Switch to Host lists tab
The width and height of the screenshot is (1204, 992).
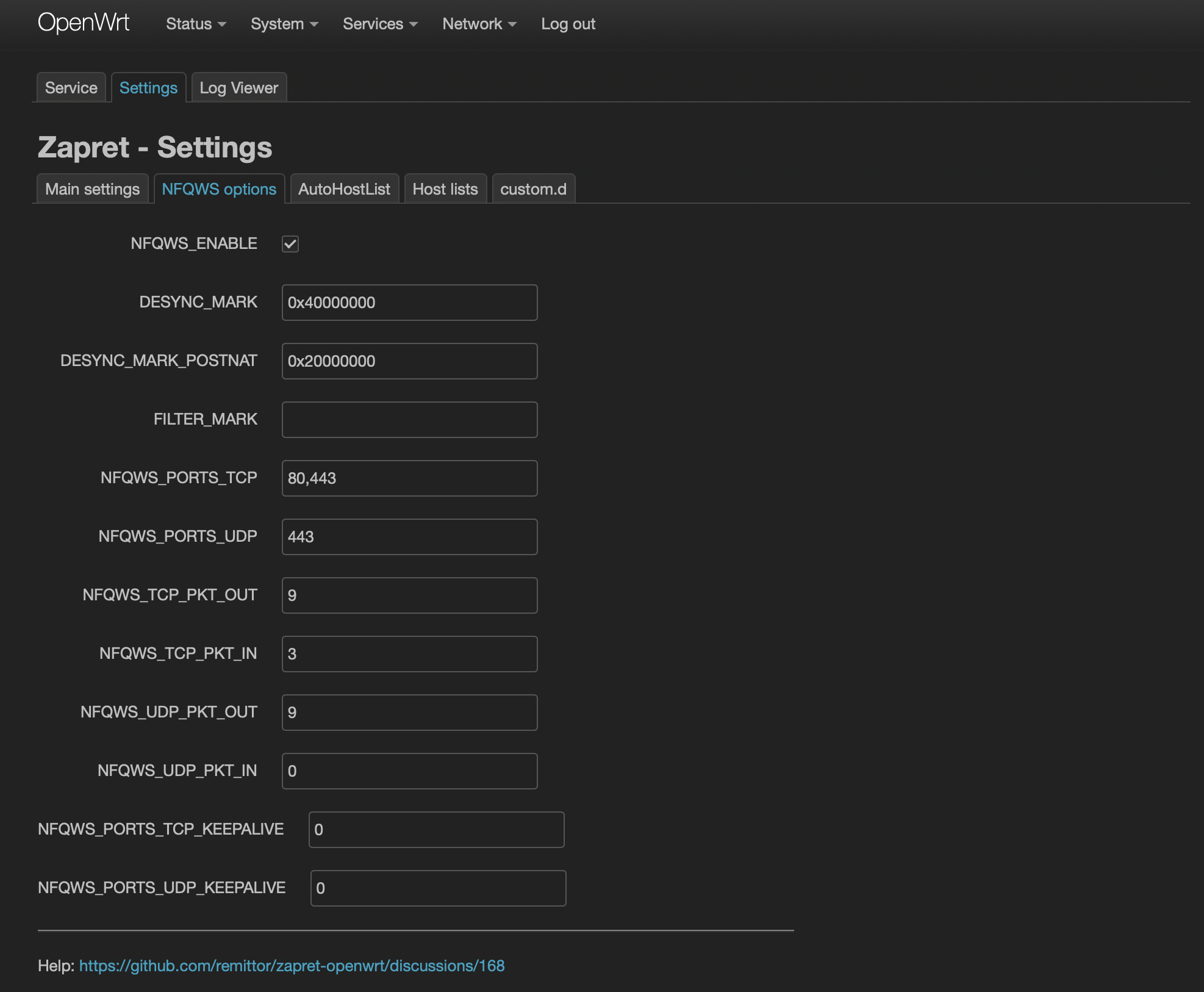click(445, 189)
